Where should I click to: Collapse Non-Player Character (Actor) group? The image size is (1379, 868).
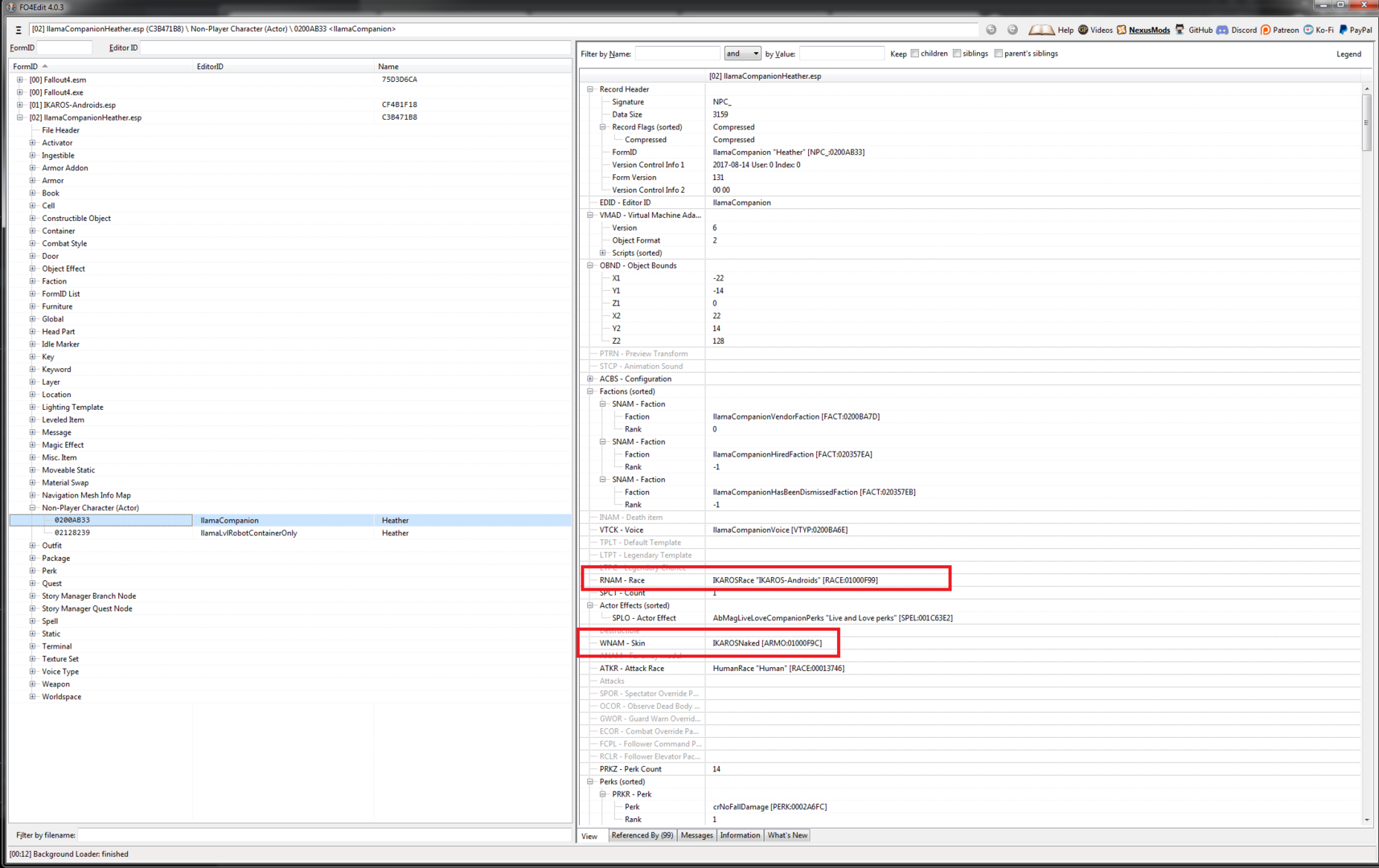pos(33,508)
